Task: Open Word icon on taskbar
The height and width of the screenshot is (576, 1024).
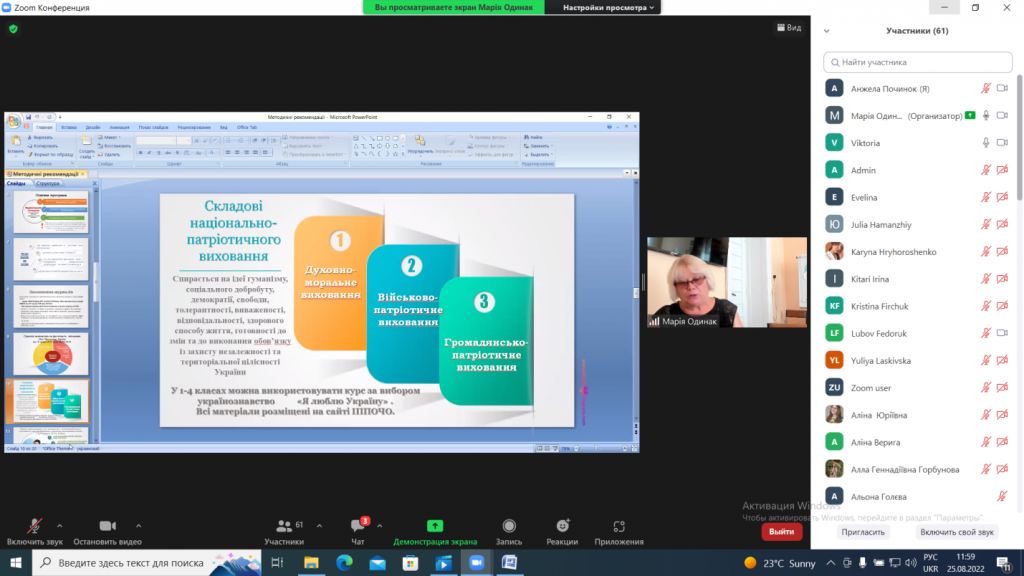Action: [509, 562]
